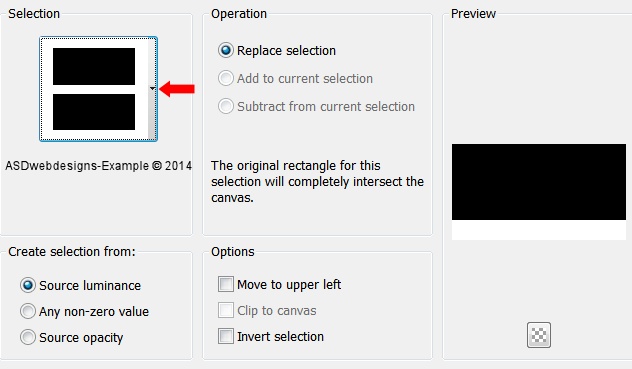Toggle the checkerboard transparency preview button

(x=538, y=335)
